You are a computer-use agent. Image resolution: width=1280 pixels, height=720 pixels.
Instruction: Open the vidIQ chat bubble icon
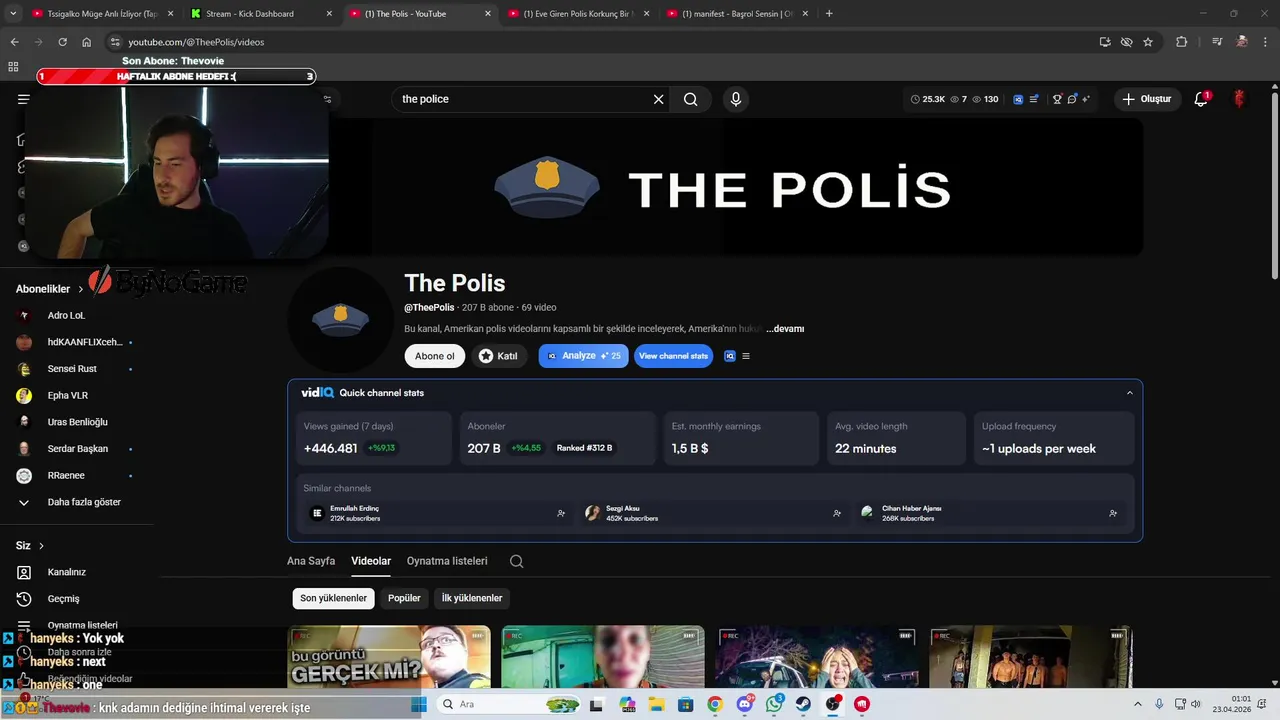click(x=1072, y=99)
